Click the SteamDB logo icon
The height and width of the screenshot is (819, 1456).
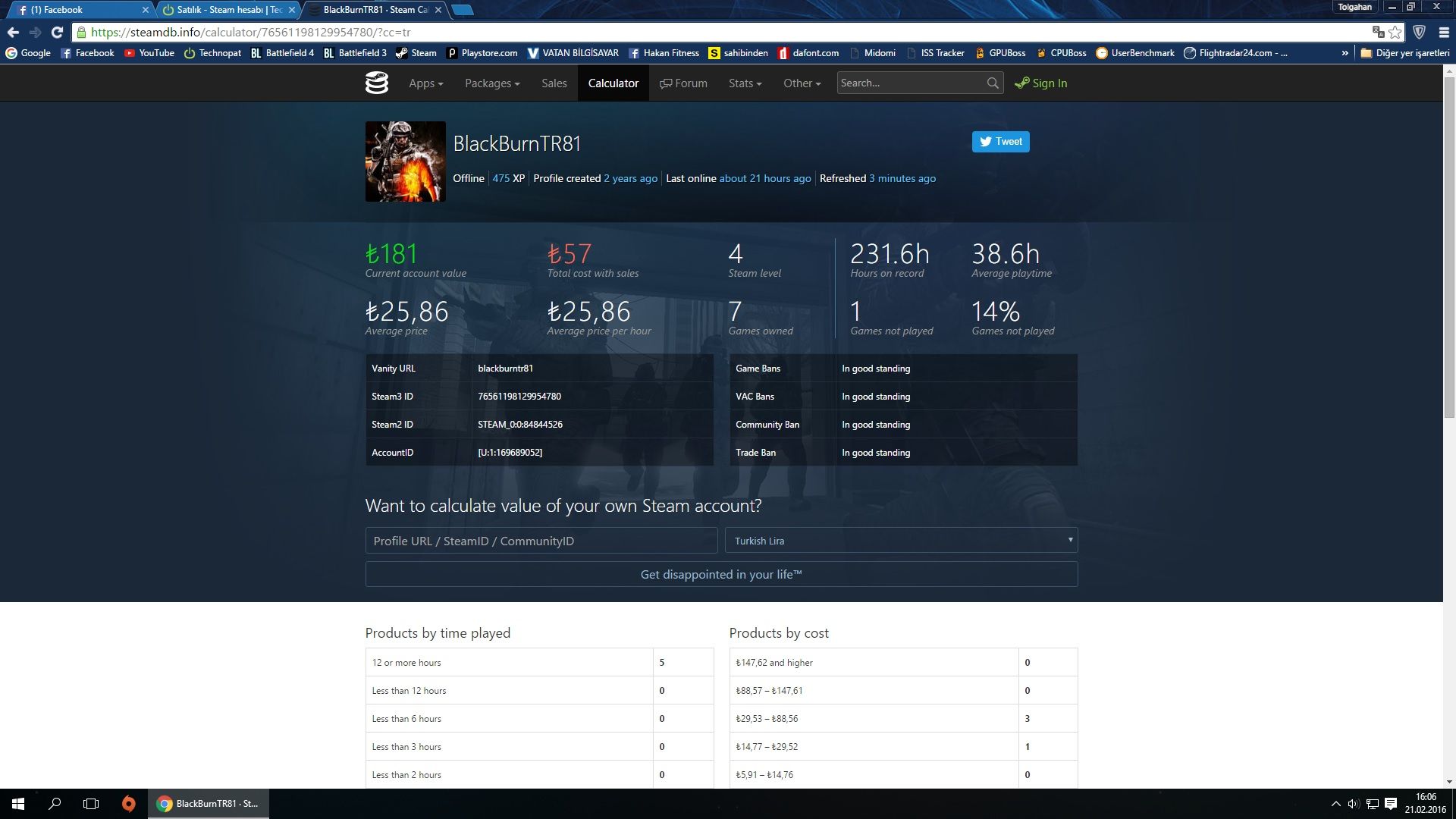(x=376, y=83)
